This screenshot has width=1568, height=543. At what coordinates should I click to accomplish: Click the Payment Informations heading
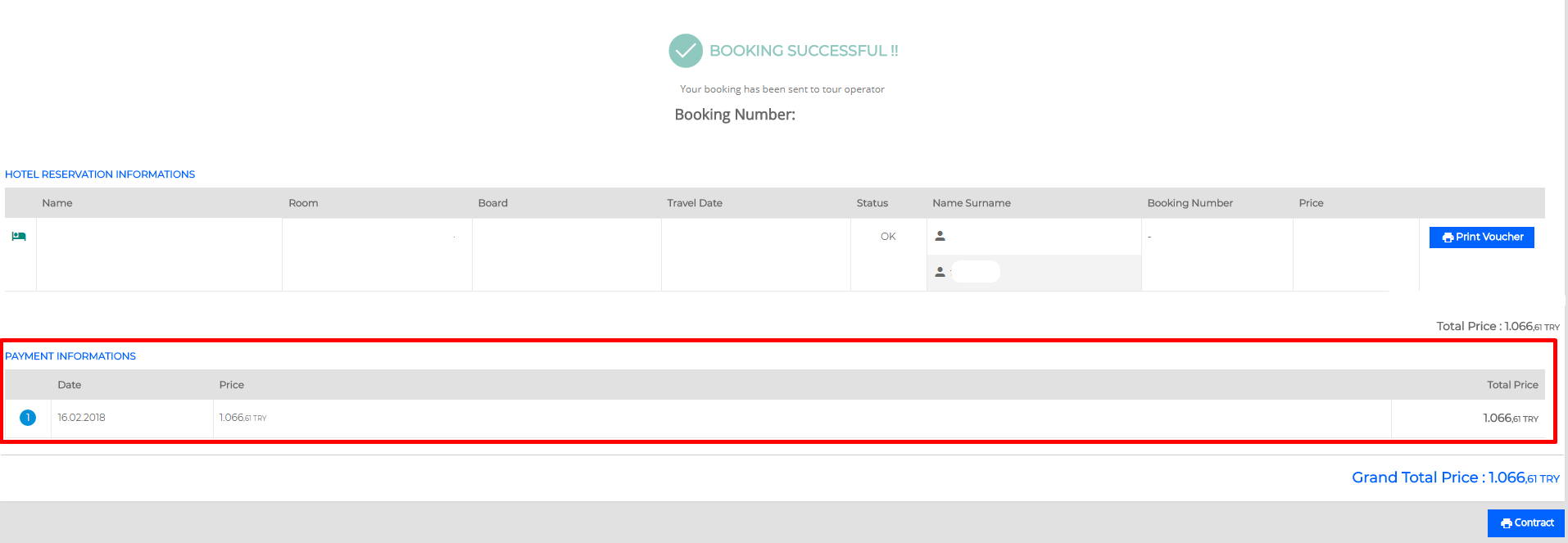(70, 356)
